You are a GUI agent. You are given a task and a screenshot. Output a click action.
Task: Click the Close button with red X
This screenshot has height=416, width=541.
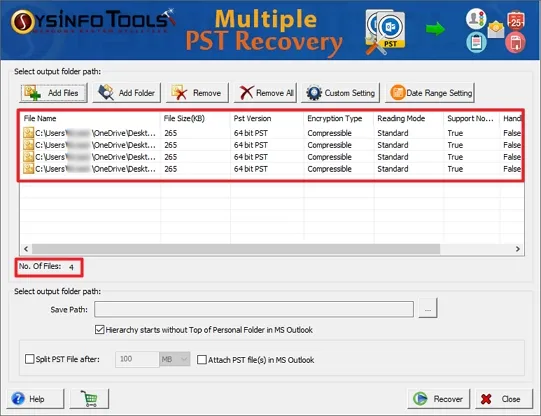click(x=504, y=399)
